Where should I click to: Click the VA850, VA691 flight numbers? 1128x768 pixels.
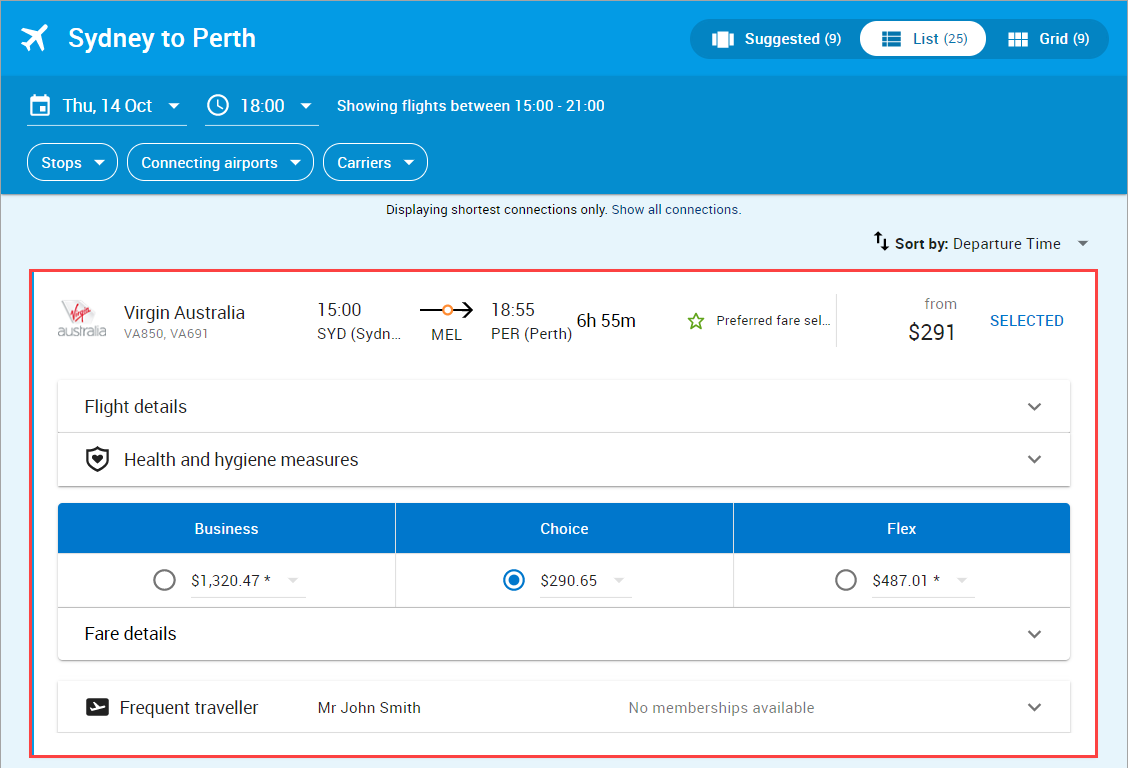pos(165,334)
